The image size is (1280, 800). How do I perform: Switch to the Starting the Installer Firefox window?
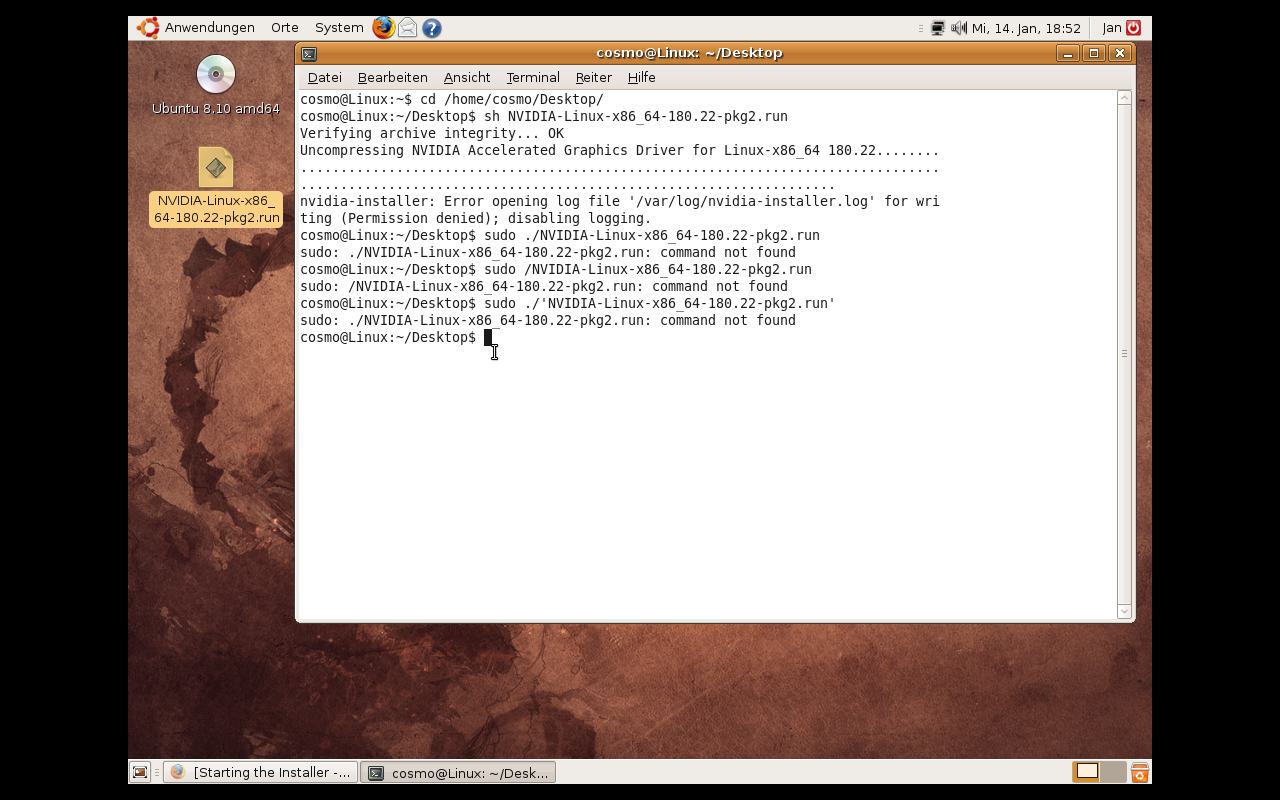pyautogui.click(x=260, y=772)
